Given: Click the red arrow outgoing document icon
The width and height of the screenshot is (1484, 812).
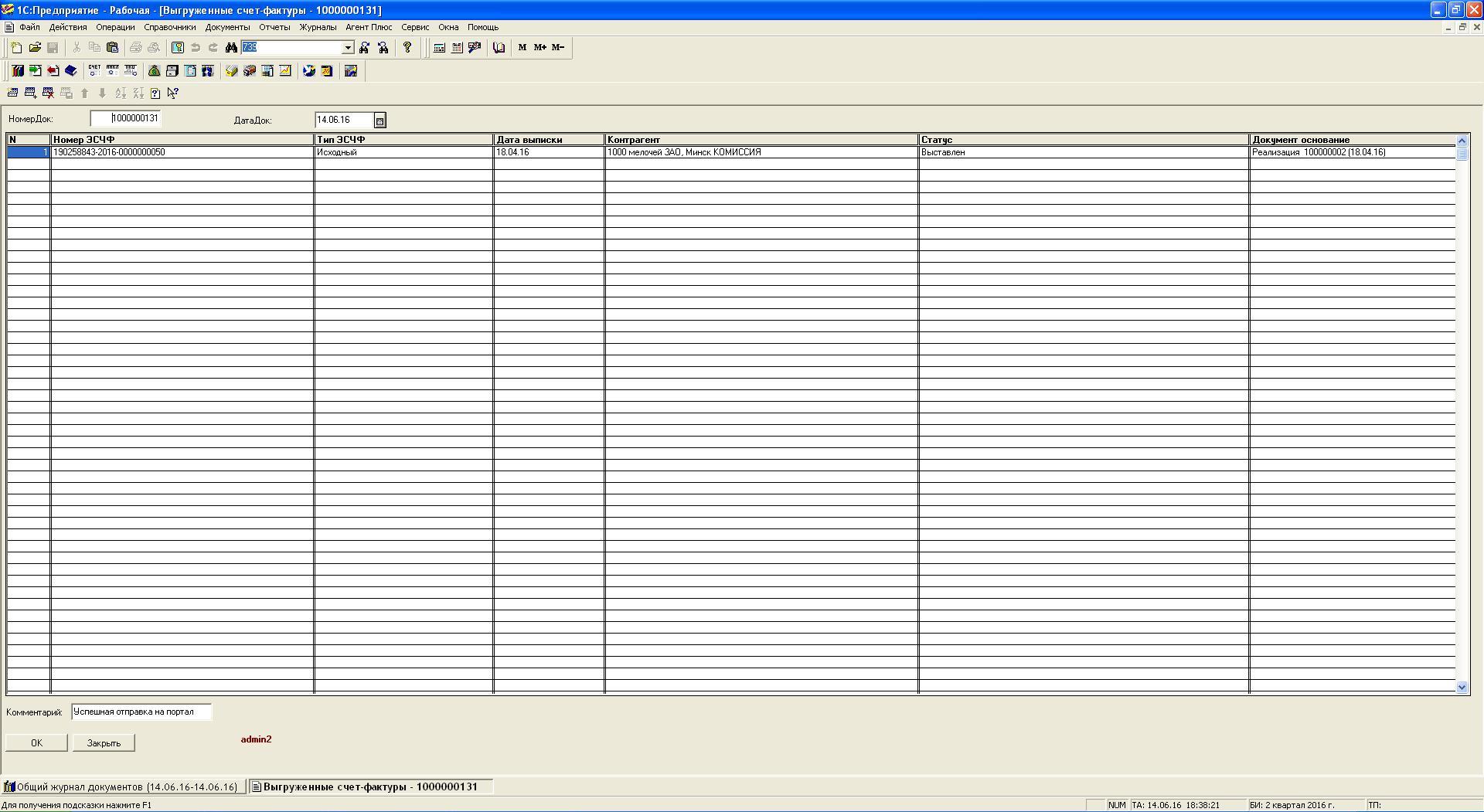Looking at the screenshot, I should (53, 71).
